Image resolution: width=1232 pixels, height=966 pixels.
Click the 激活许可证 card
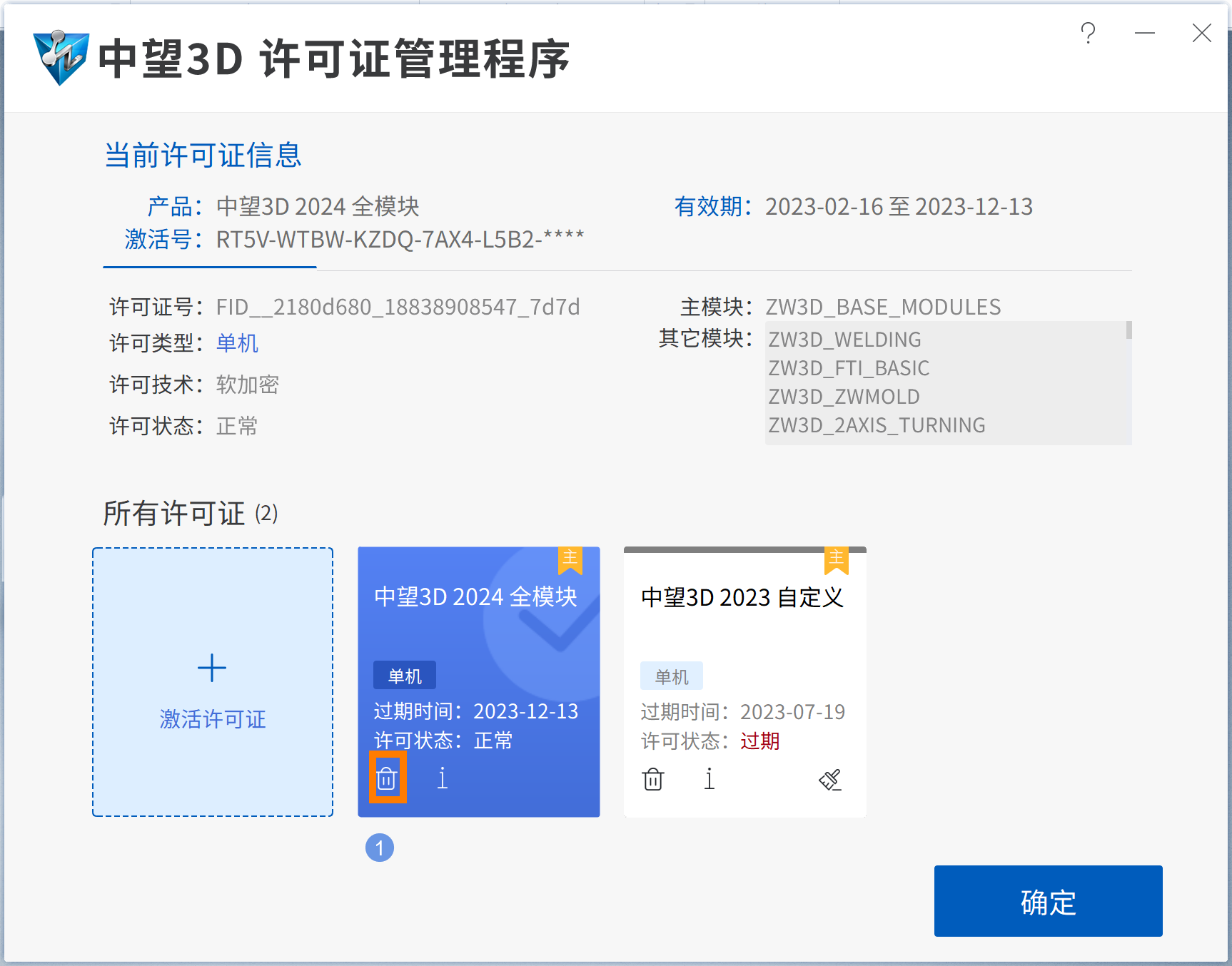(x=213, y=682)
